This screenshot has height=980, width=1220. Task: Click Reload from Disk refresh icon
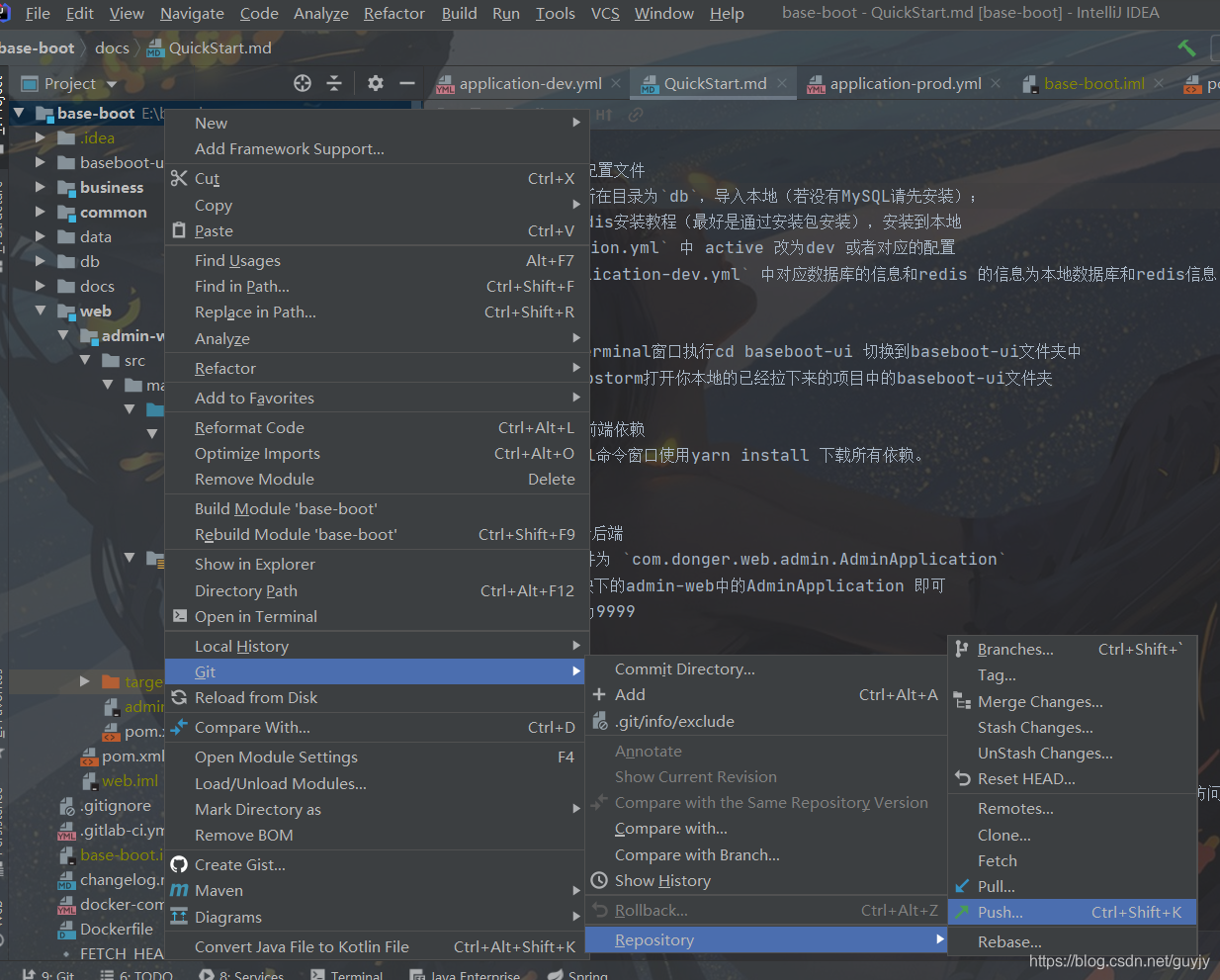(x=179, y=697)
